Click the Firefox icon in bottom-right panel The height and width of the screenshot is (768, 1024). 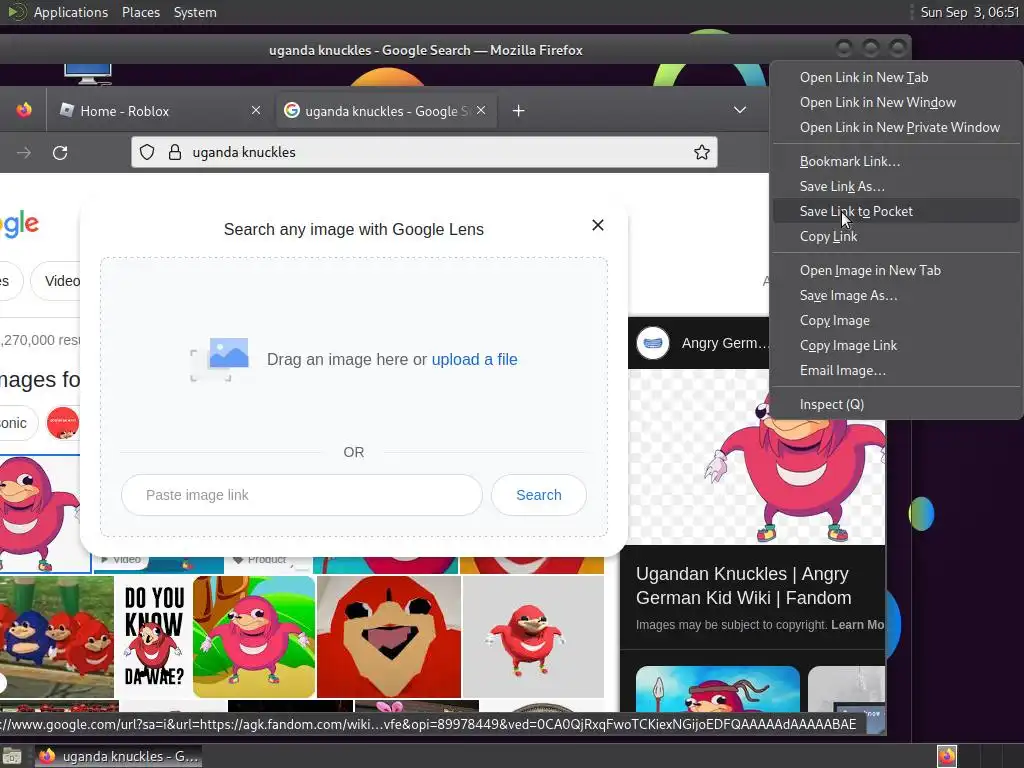(946, 756)
